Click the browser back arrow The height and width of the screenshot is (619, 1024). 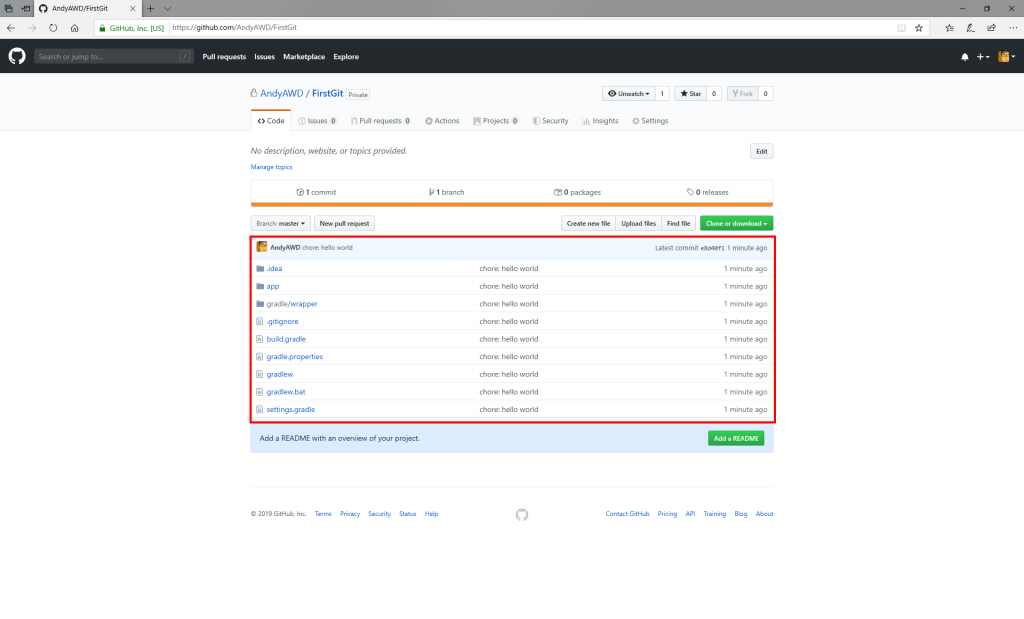click(11, 28)
